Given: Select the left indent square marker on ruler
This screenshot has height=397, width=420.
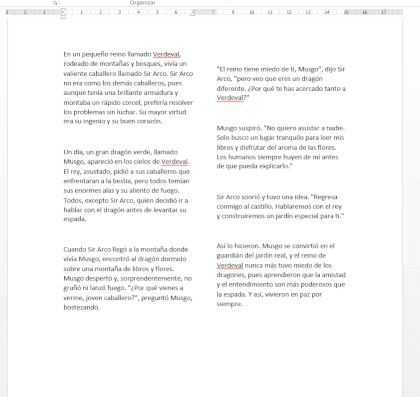Looking at the screenshot, I should [x=63, y=17].
